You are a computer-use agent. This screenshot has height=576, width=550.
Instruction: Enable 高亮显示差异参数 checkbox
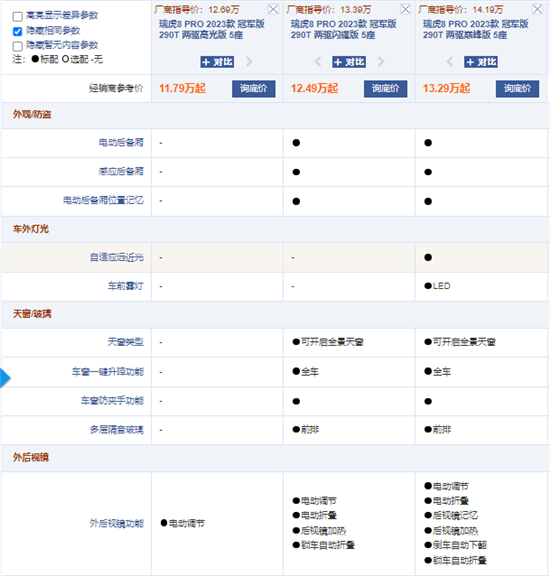click(18, 17)
